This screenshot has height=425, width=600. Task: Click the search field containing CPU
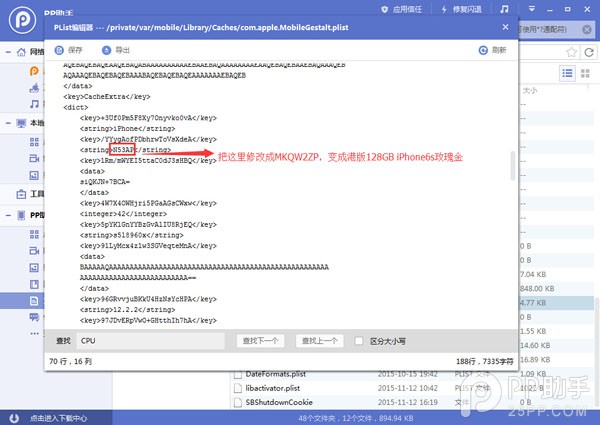150,340
